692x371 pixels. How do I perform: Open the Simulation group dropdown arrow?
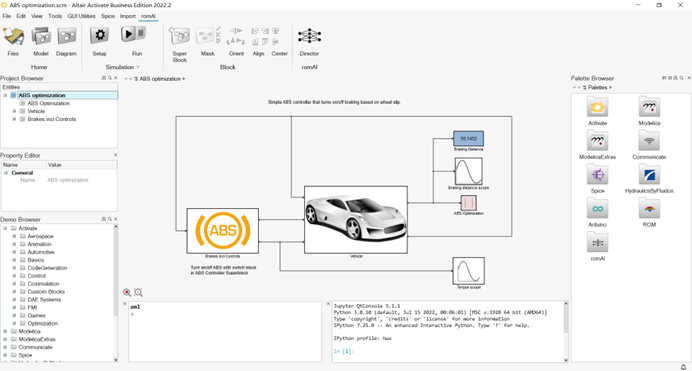pyautogui.click(x=138, y=67)
